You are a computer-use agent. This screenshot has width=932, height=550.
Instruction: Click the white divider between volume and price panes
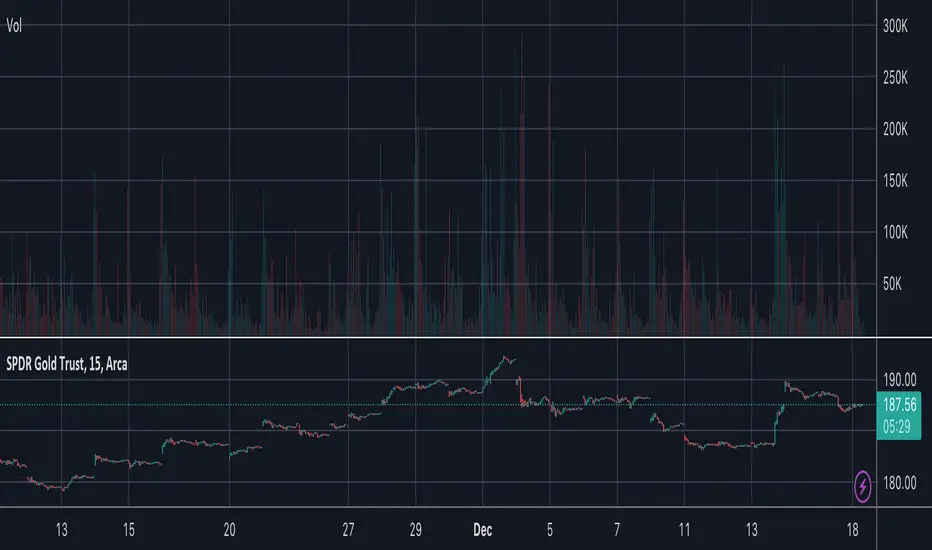[466, 338]
